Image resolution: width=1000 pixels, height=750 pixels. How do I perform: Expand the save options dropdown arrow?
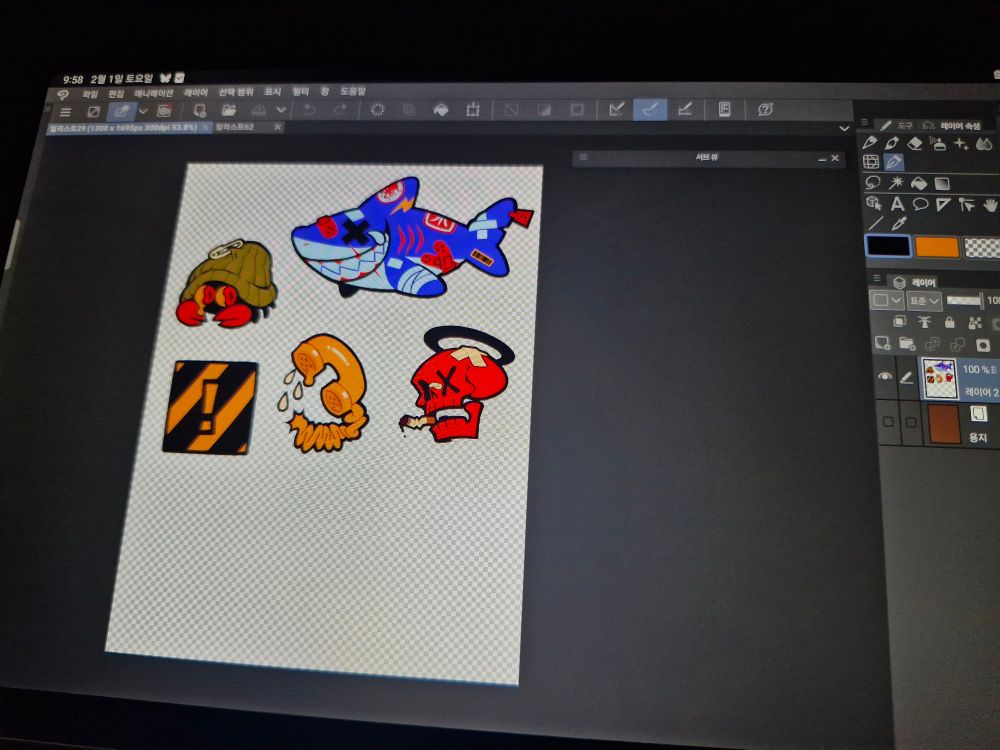coord(281,110)
